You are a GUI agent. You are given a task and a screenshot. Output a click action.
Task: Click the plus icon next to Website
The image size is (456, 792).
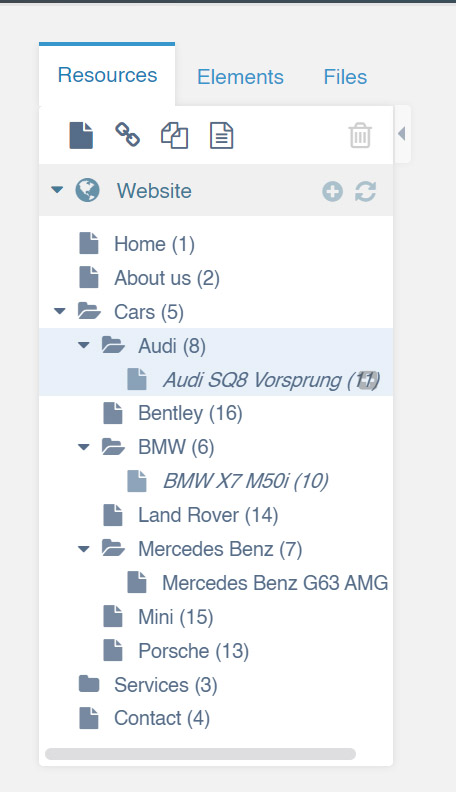point(332,191)
